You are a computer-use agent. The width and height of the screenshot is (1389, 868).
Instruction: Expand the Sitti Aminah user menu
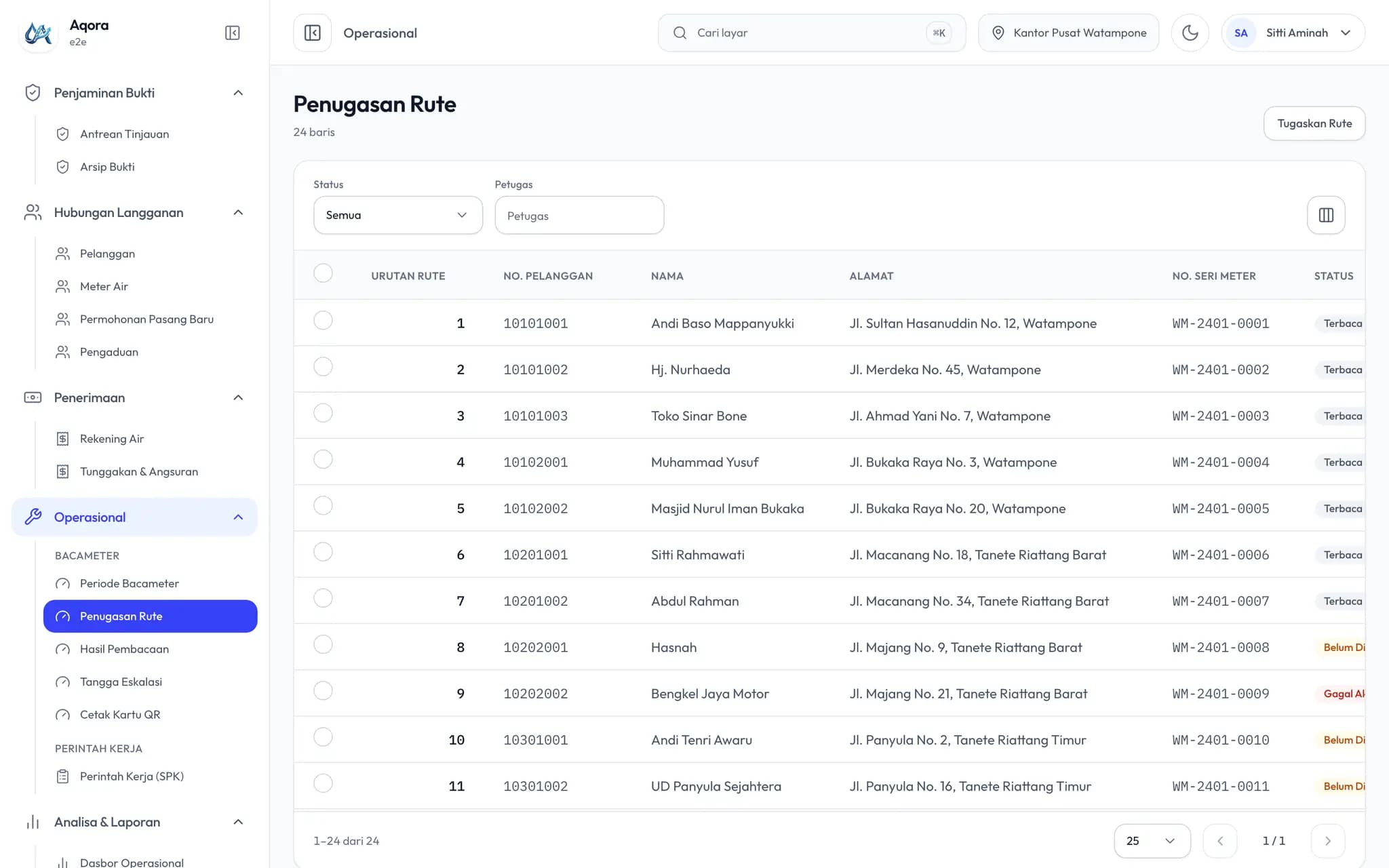[1293, 33]
